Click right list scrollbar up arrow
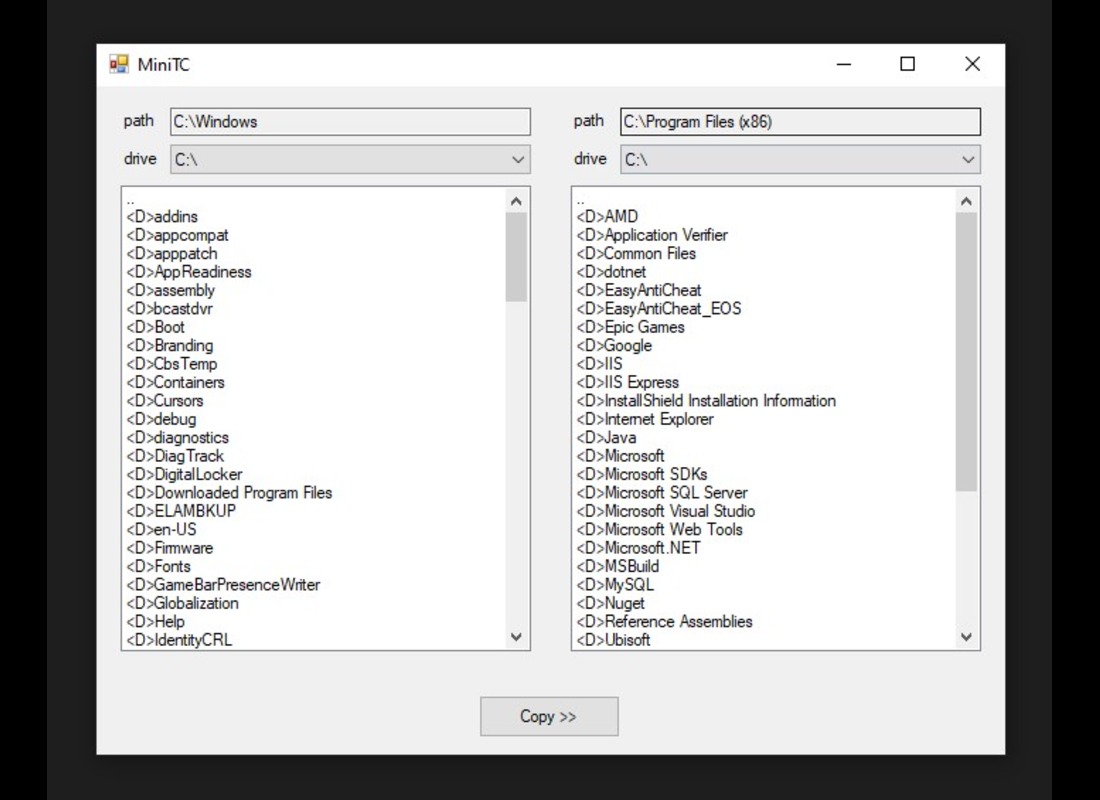 (966, 201)
